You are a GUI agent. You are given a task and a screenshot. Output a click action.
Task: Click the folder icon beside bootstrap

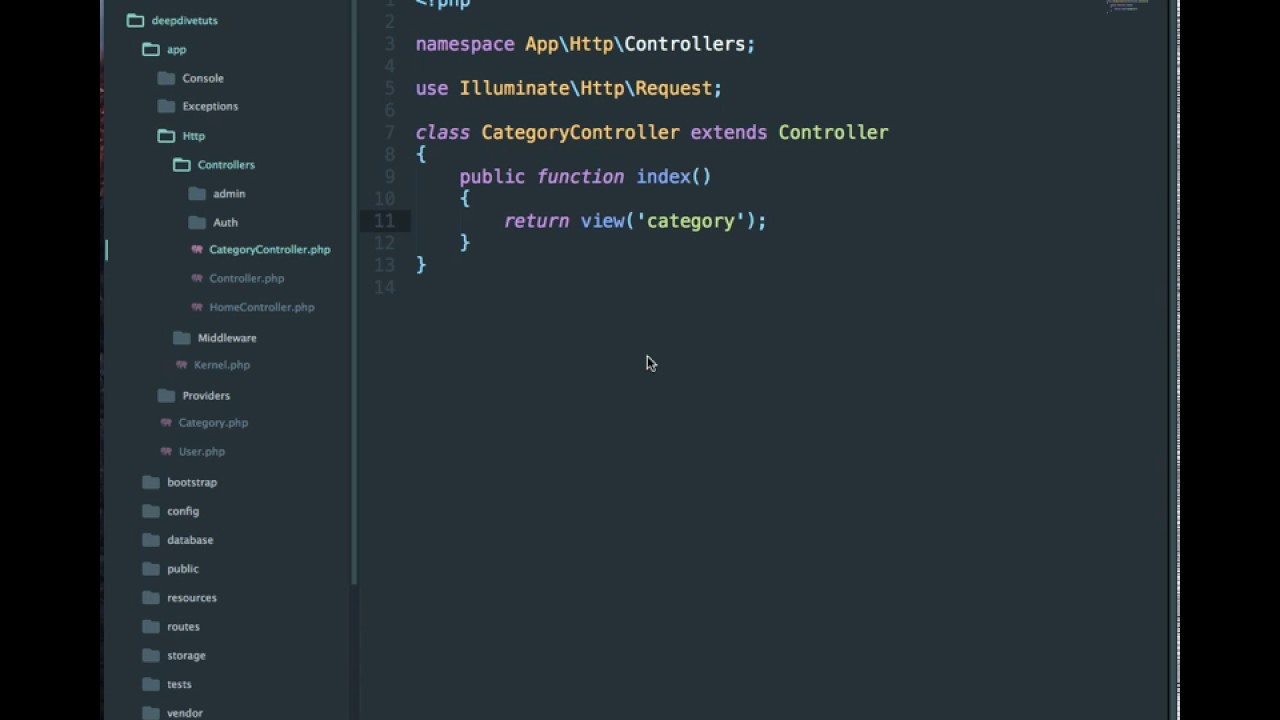point(151,482)
